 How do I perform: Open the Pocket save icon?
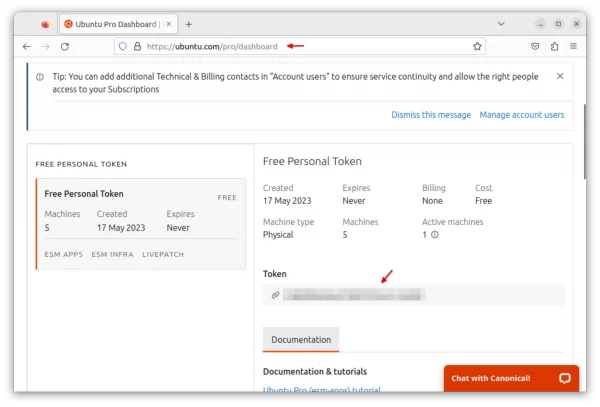point(535,46)
